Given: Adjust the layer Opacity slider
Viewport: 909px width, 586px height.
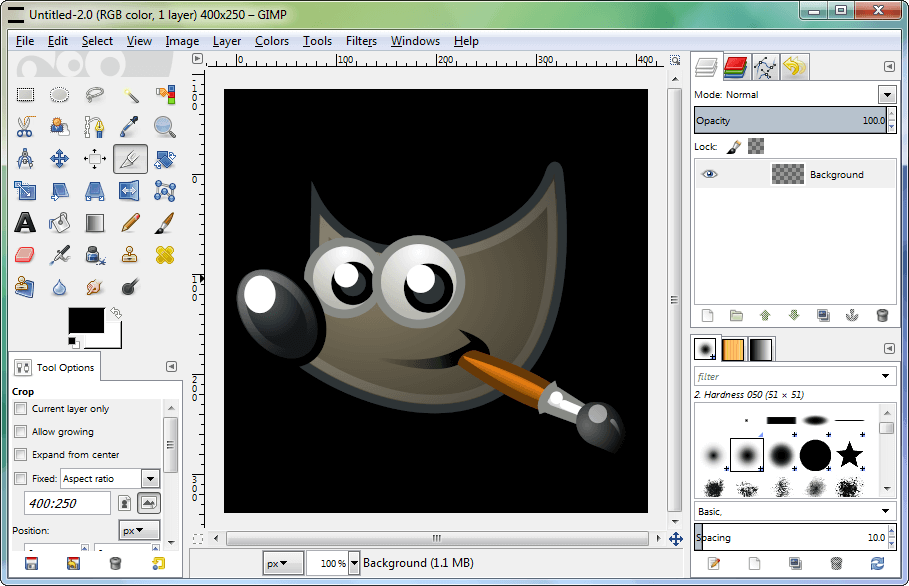Looking at the screenshot, I should 790,121.
